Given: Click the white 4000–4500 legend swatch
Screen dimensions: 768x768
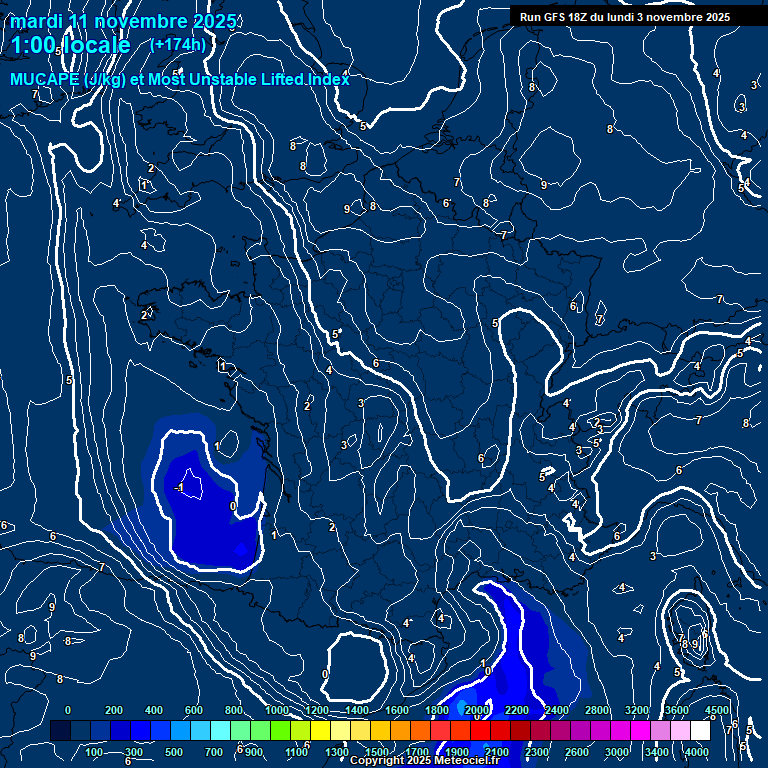Looking at the screenshot, I should click(x=700, y=730).
